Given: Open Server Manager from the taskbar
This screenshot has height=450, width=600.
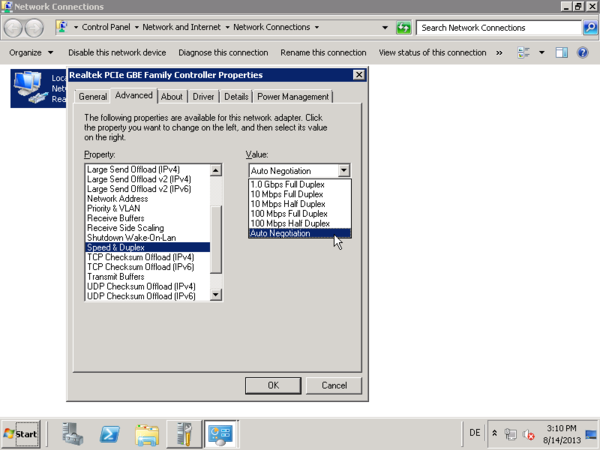Looking at the screenshot, I should (73, 434).
